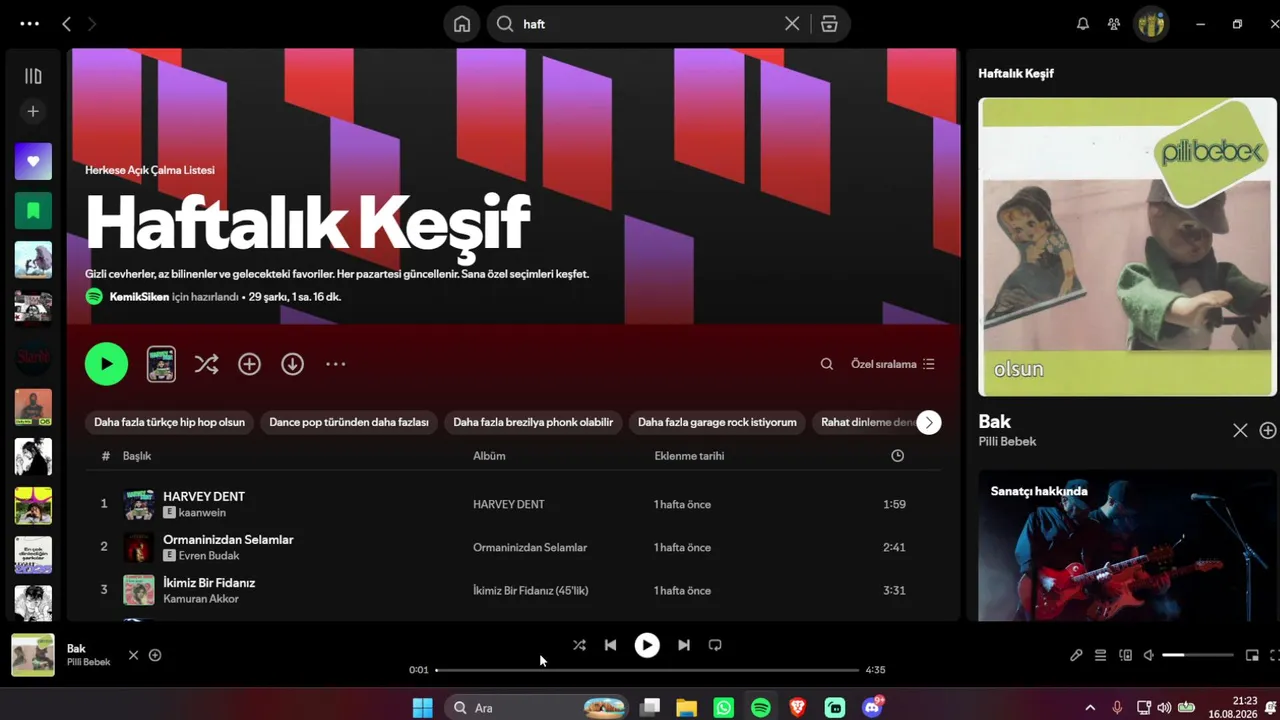Open the notifications bell

click(1083, 24)
